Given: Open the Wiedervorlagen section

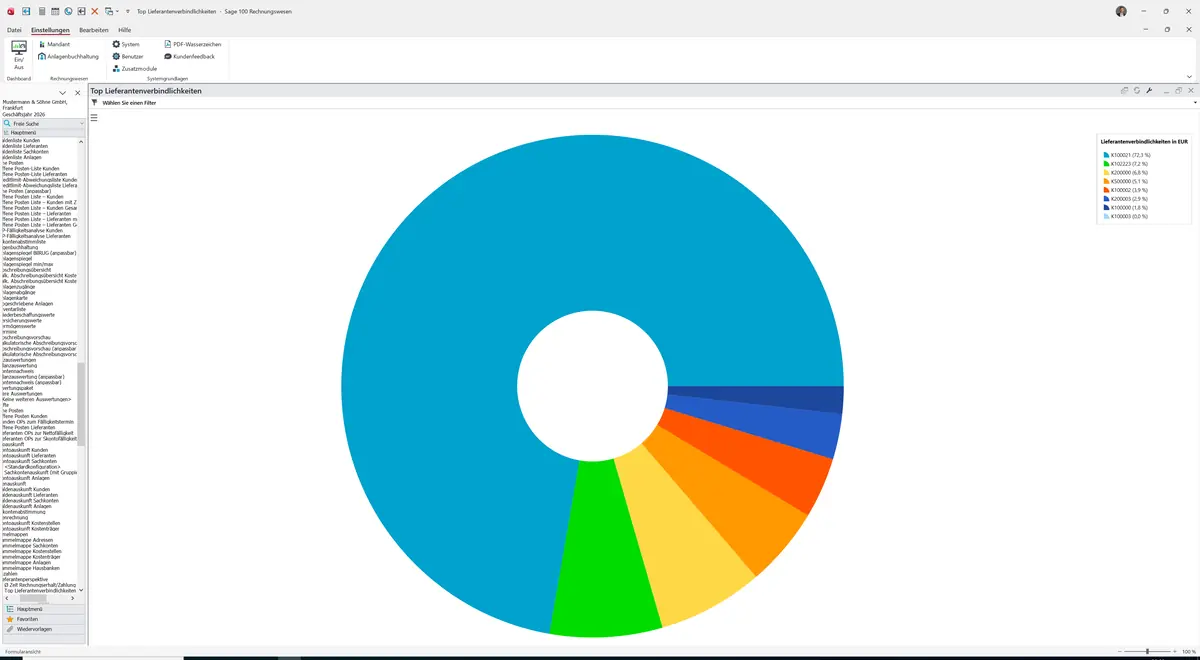Looking at the screenshot, I should [x=43, y=629].
